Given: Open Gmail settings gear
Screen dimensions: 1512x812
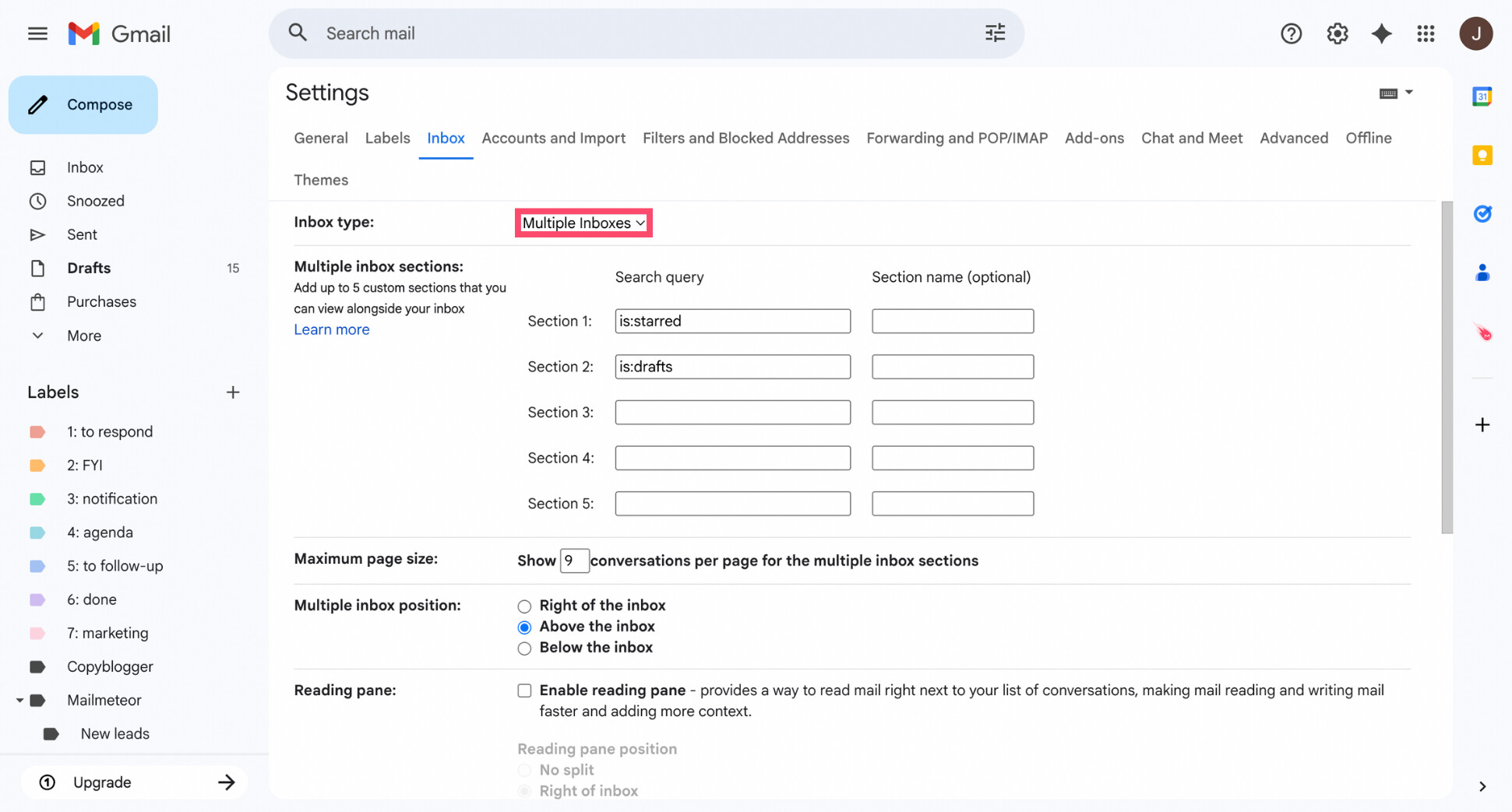Looking at the screenshot, I should point(1337,33).
